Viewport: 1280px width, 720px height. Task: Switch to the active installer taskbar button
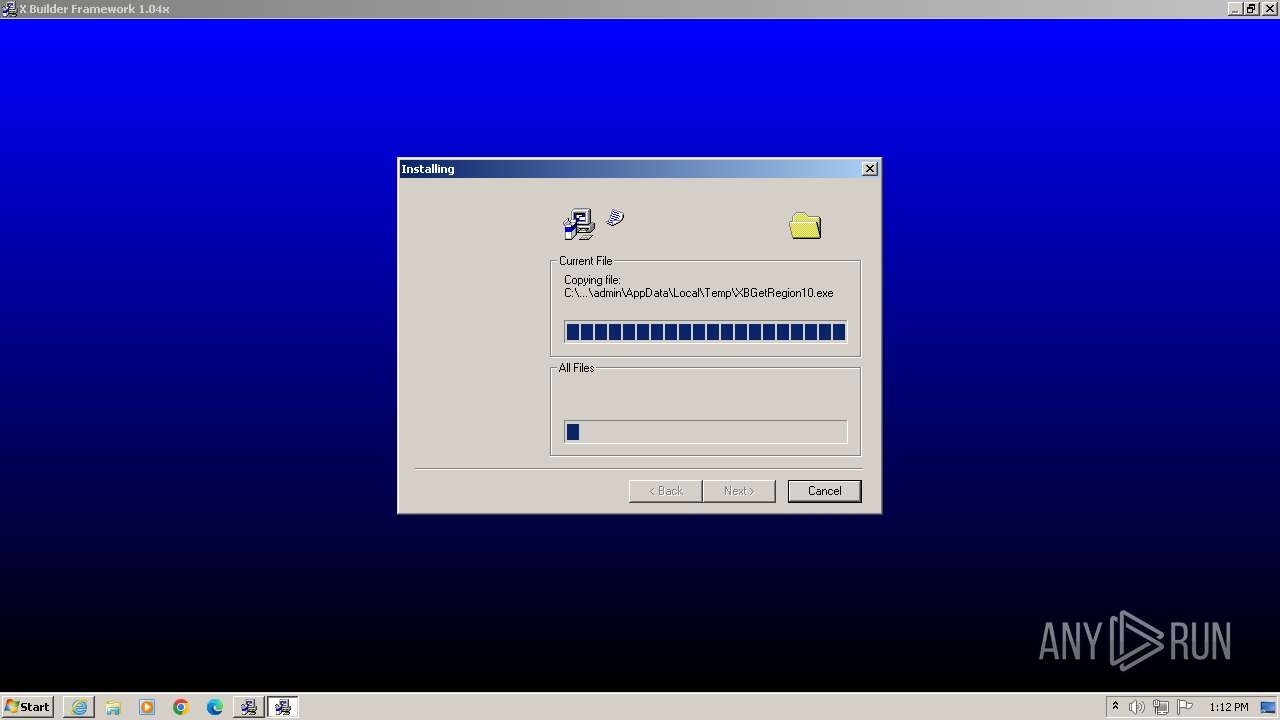(283, 707)
